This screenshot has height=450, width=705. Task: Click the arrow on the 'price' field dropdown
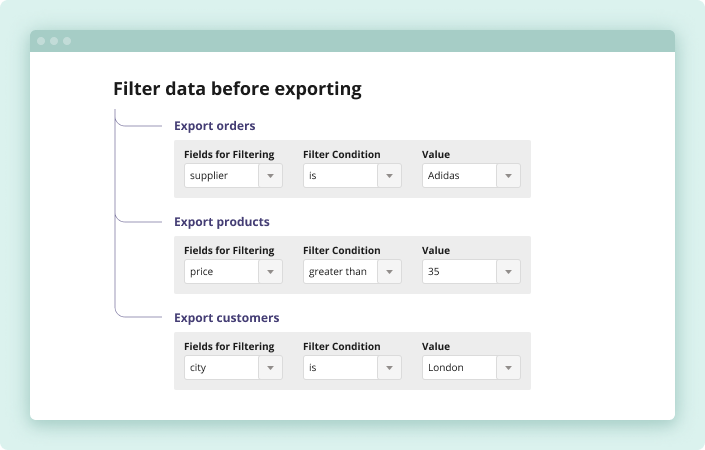[271, 272]
